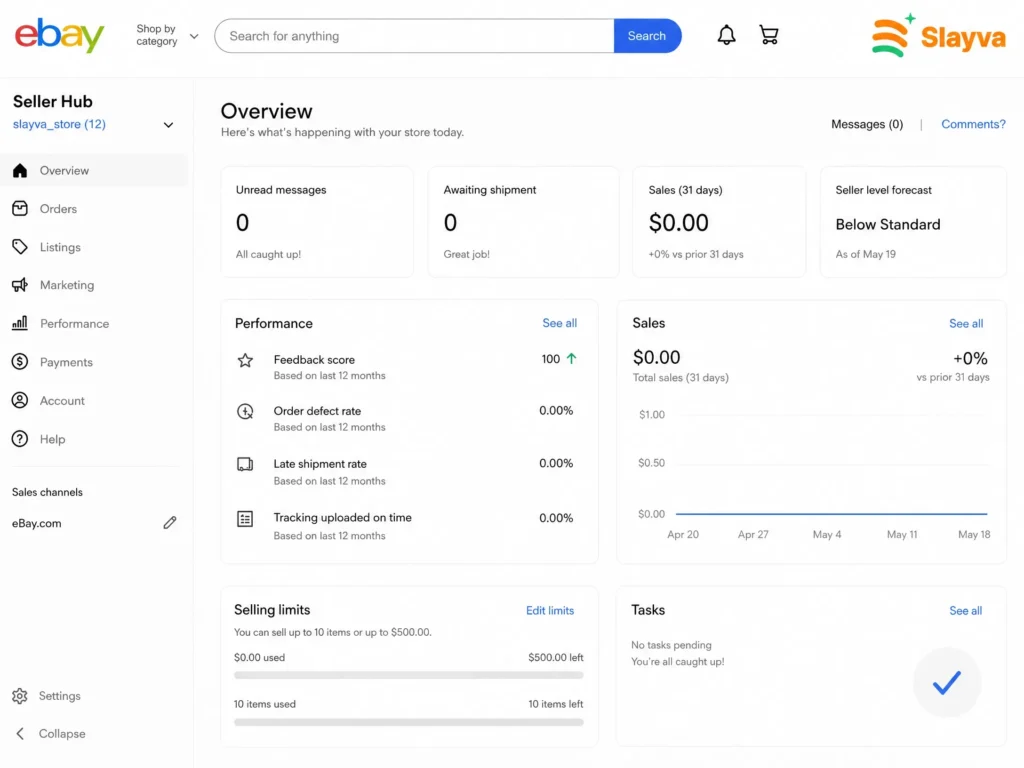Viewport: 1024px width, 768px height.
Task: Click the 10 items left value
Action: (x=556, y=704)
